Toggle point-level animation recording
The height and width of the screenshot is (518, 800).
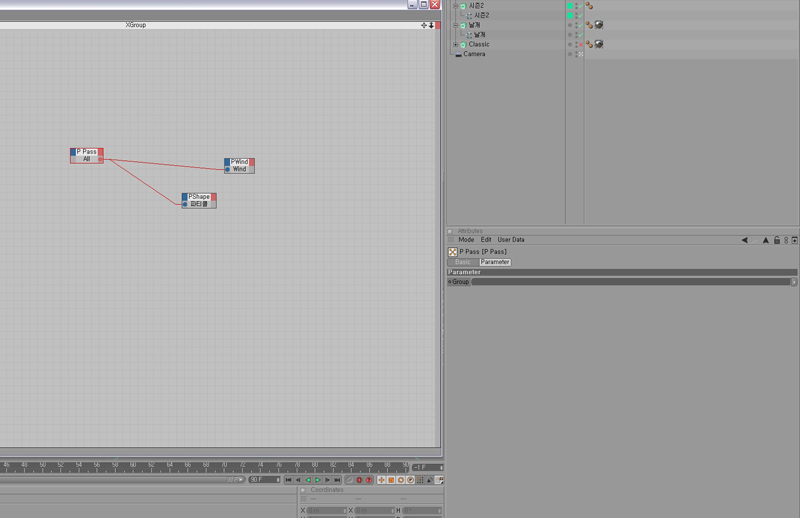click(x=420, y=480)
